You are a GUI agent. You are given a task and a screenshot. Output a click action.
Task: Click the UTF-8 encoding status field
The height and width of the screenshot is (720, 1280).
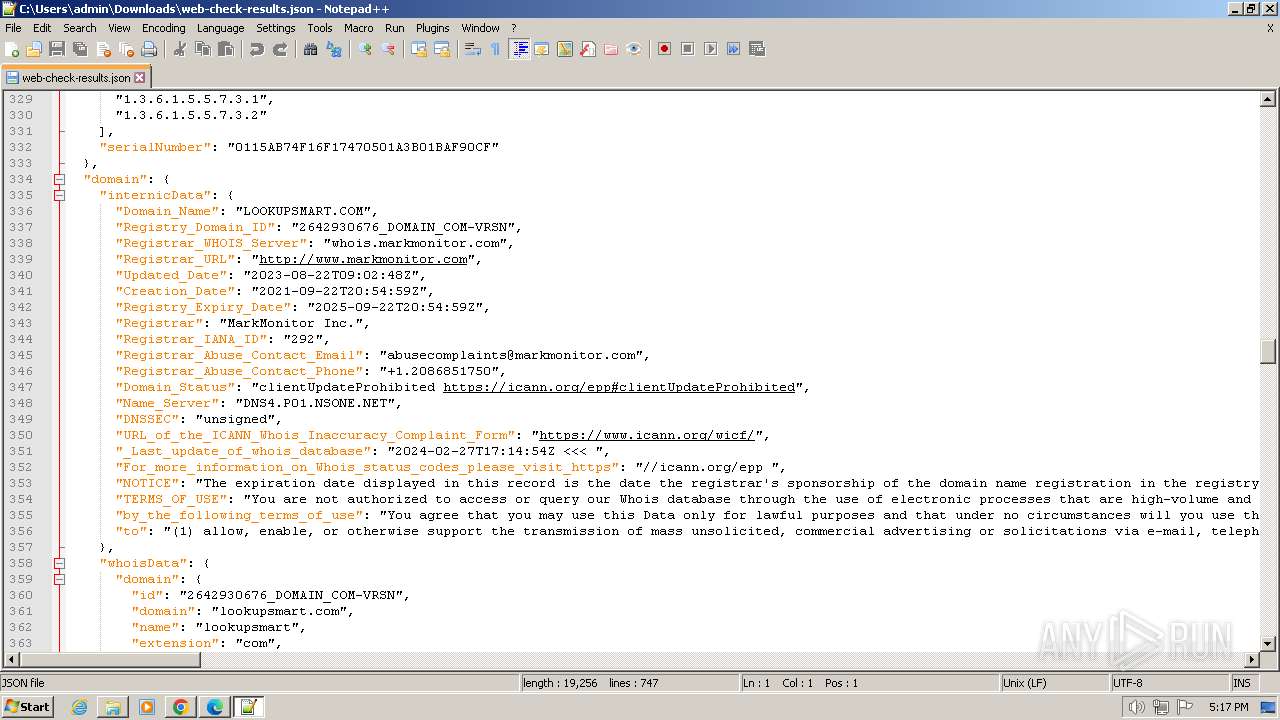1168,683
